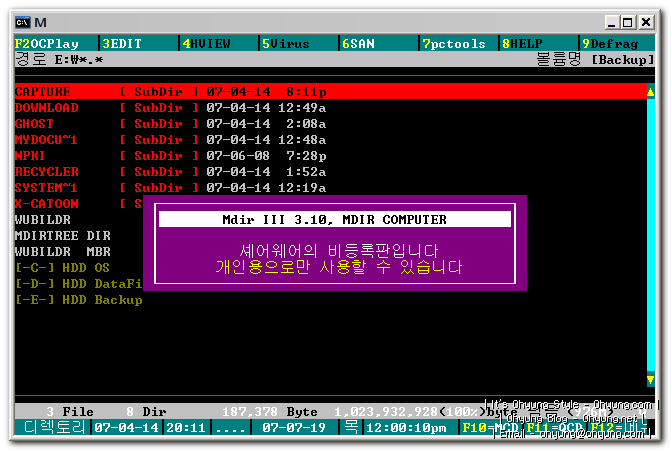Select the NPKI directory row

click(170, 156)
